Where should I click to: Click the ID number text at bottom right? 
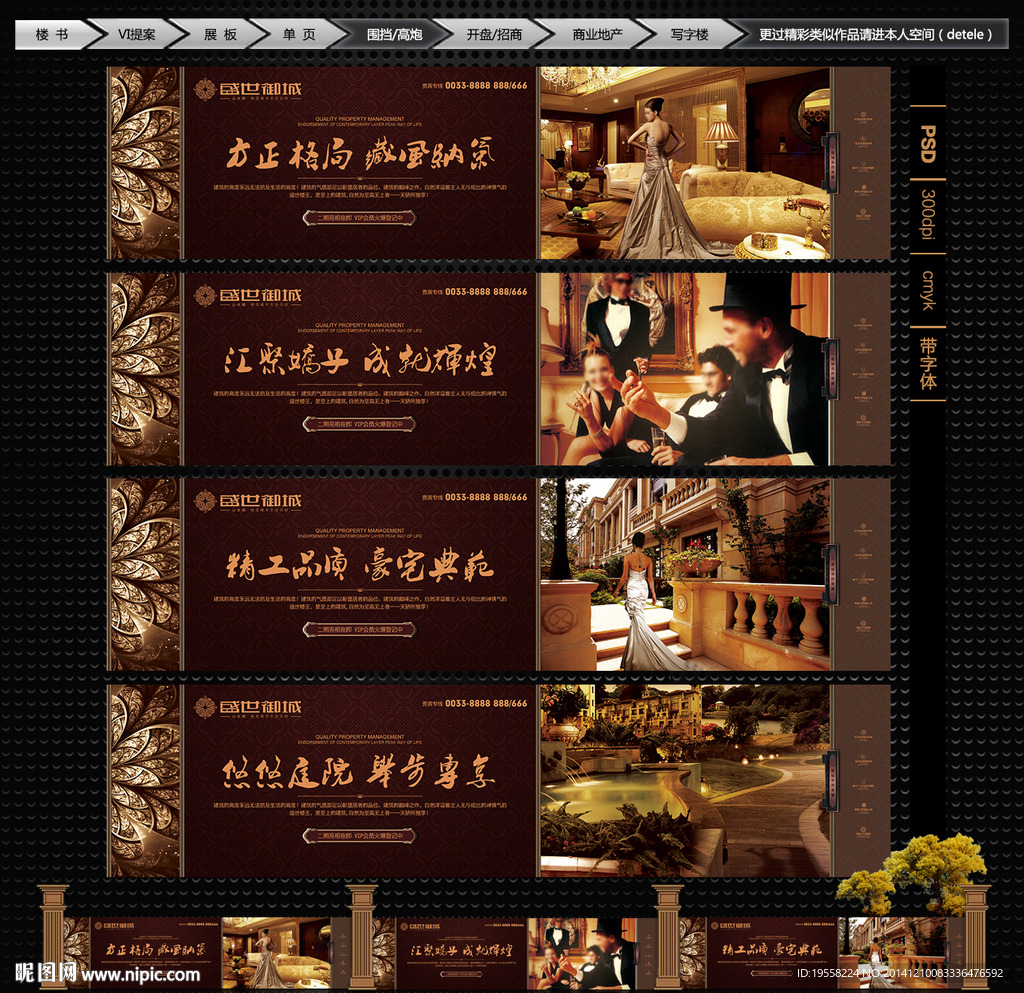tap(900, 973)
